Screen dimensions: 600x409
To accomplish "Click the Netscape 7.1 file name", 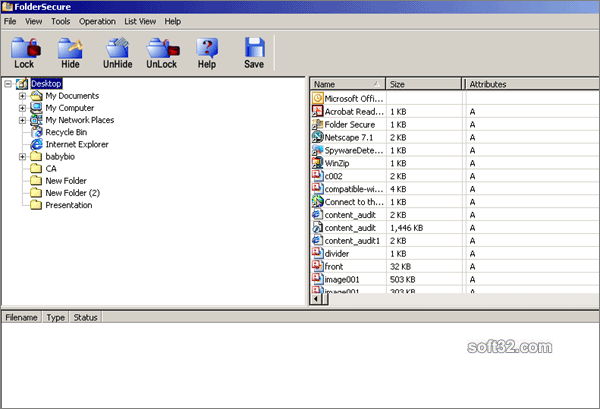I will (349, 137).
